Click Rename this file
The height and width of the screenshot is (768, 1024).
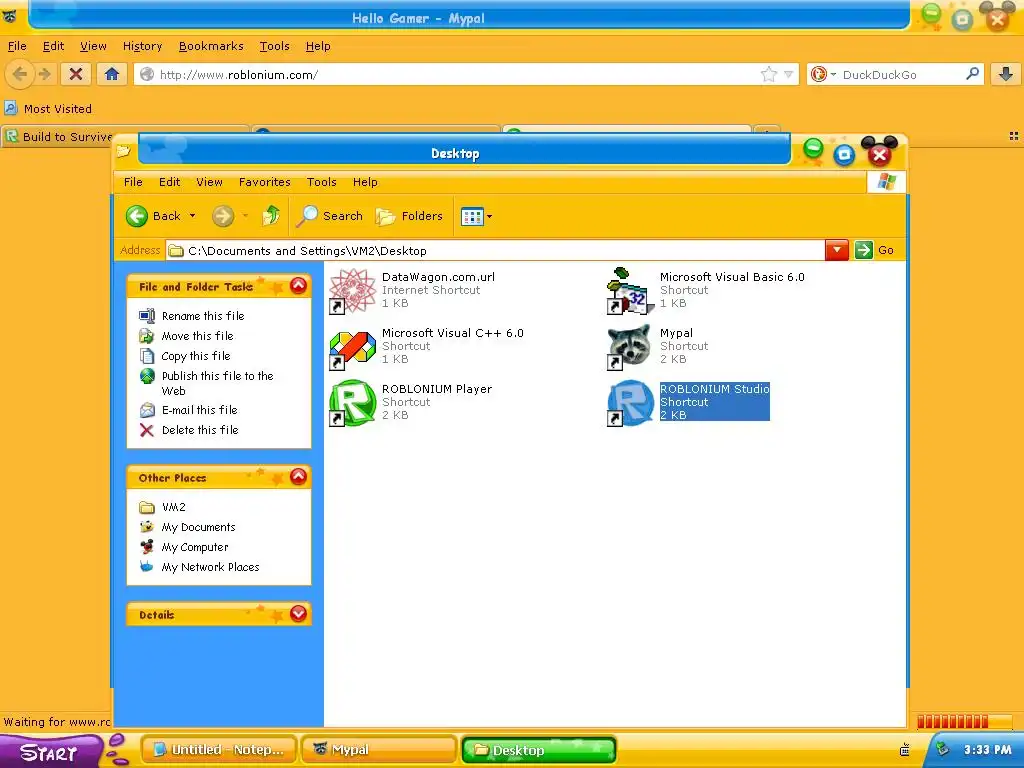tap(203, 316)
